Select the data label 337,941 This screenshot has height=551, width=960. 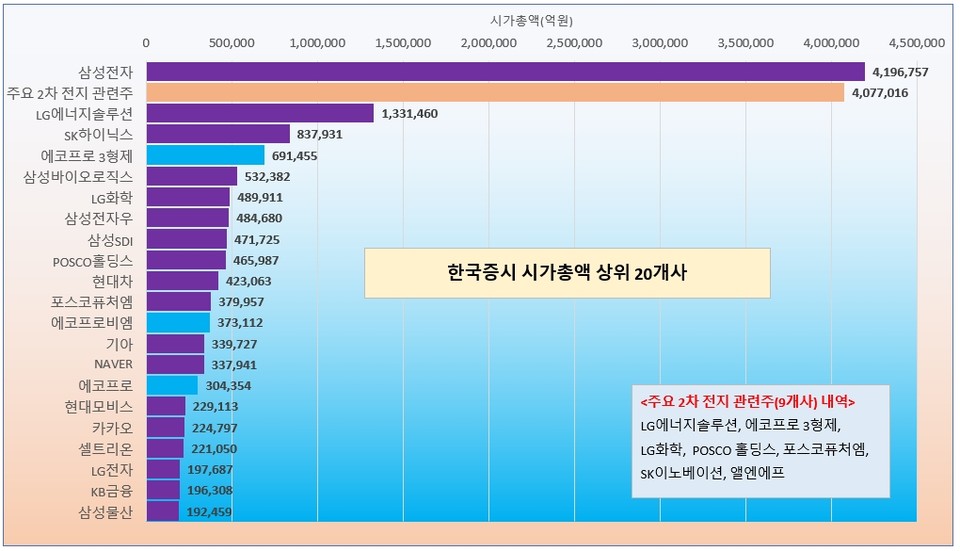234,365
